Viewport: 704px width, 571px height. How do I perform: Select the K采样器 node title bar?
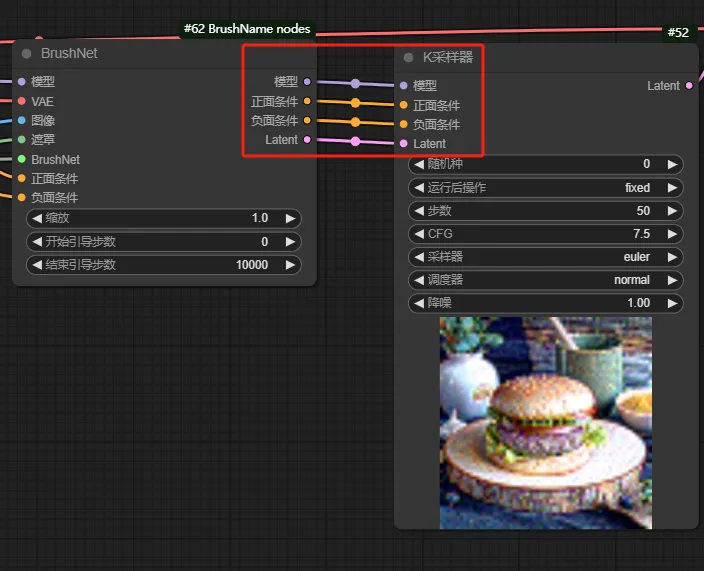[x=546, y=57]
